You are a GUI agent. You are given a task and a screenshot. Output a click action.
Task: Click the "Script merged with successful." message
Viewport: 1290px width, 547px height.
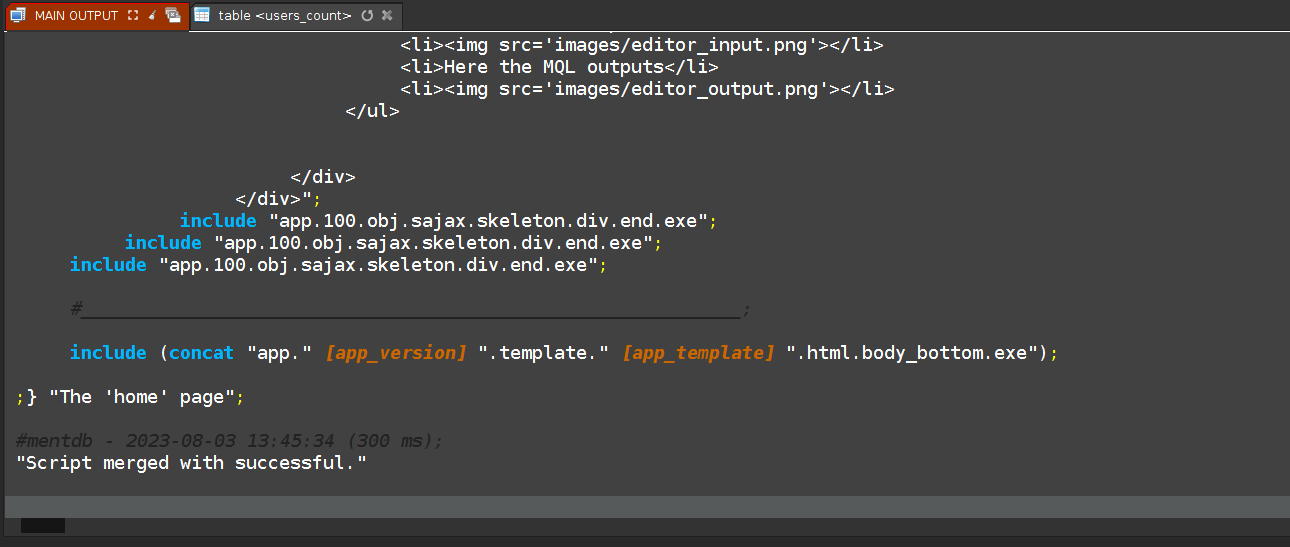pos(192,463)
